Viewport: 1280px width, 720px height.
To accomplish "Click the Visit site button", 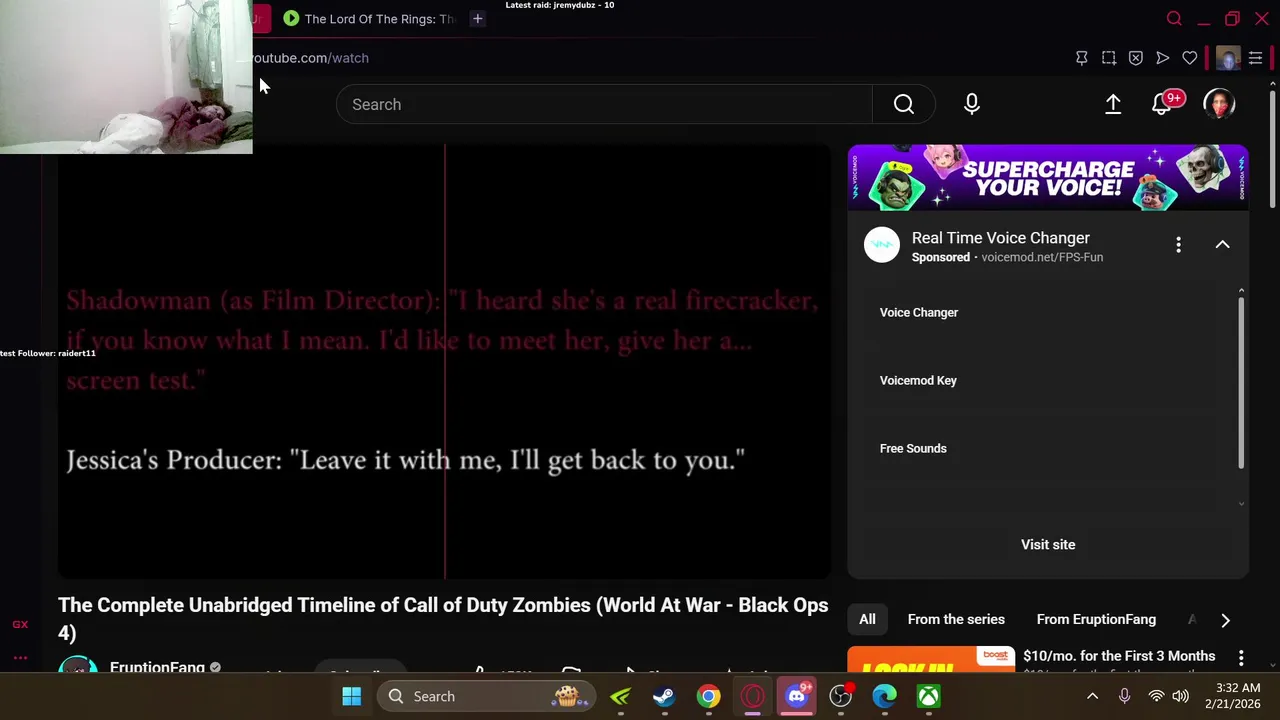I will click(1048, 545).
